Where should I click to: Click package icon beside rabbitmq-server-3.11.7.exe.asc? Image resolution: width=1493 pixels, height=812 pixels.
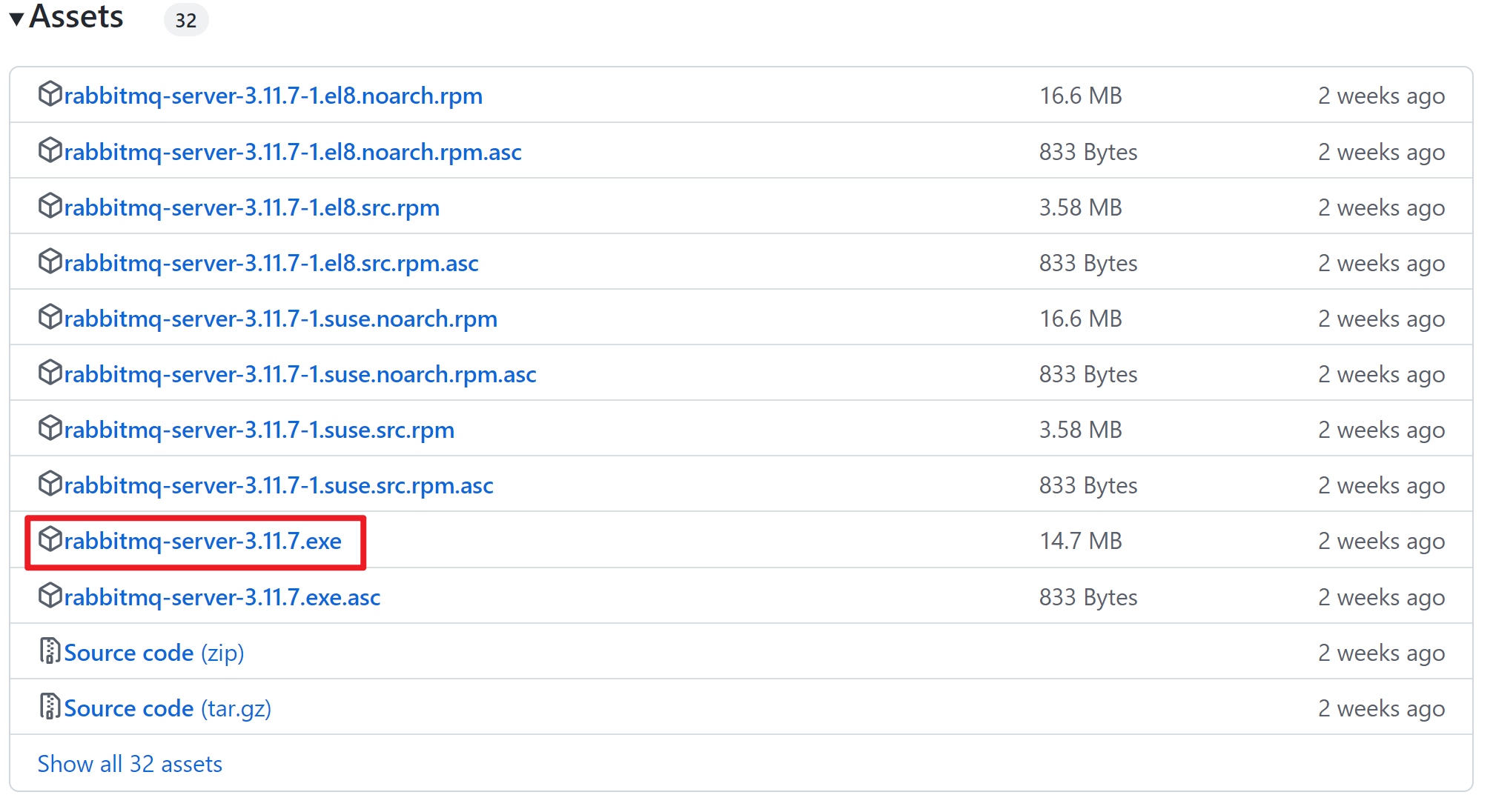pos(50,596)
